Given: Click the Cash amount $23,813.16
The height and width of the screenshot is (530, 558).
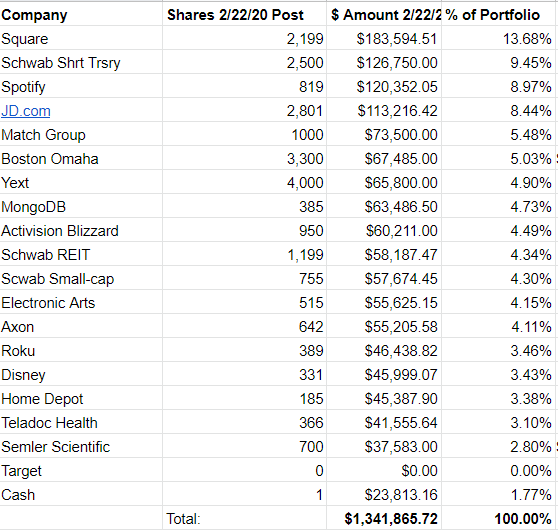Looking at the screenshot, I should [x=384, y=495].
